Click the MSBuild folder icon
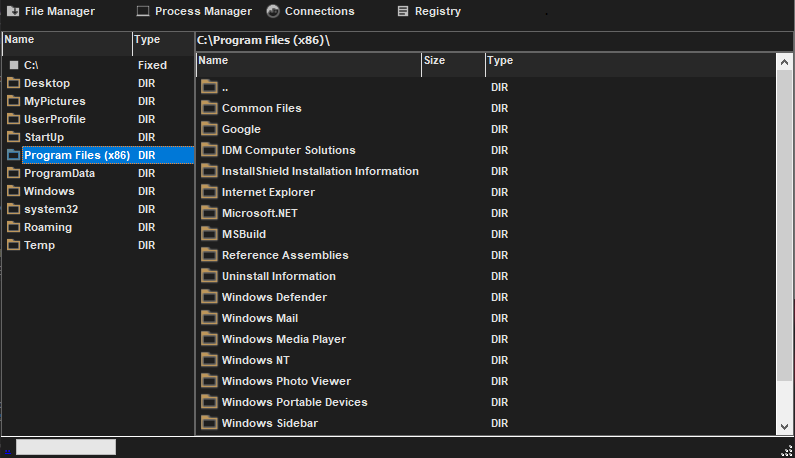Screen dimensions: 795x458 click(209, 234)
